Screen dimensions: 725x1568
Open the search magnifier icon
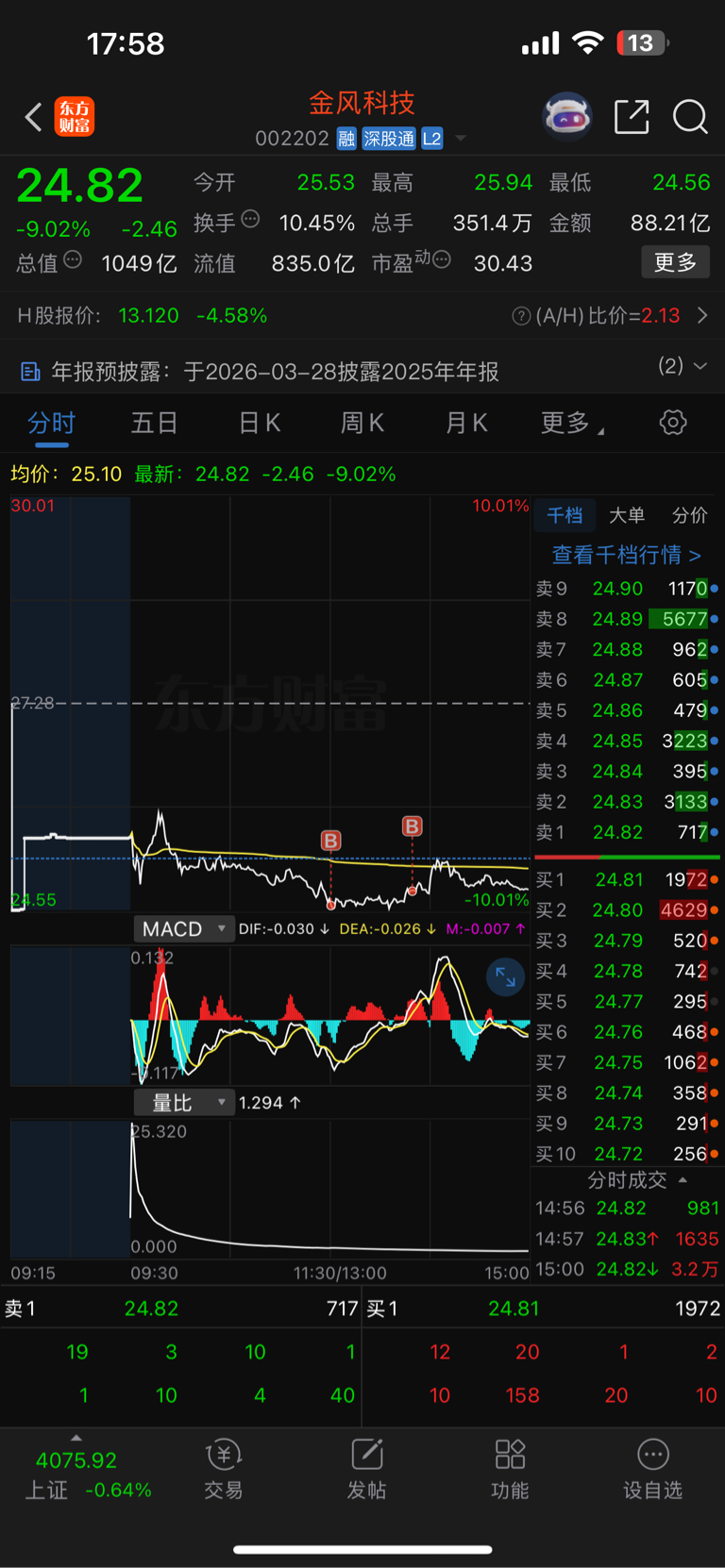[690, 117]
